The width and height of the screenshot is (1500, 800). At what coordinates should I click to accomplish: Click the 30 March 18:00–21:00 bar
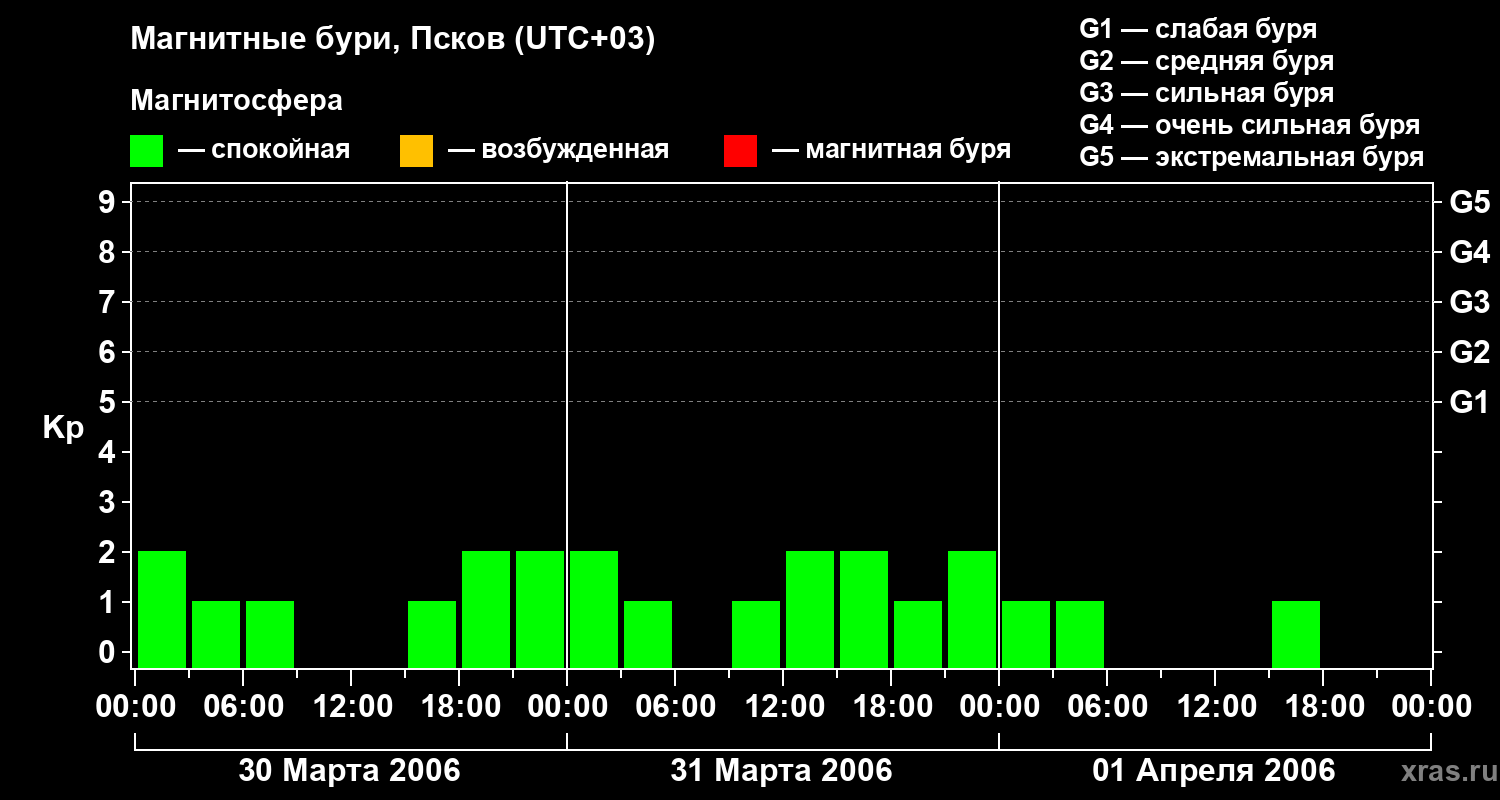pyautogui.click(x=486, y=609)
